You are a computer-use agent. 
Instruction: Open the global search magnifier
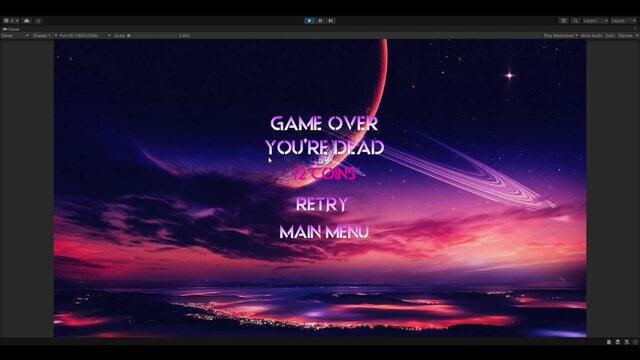point(576,20)
